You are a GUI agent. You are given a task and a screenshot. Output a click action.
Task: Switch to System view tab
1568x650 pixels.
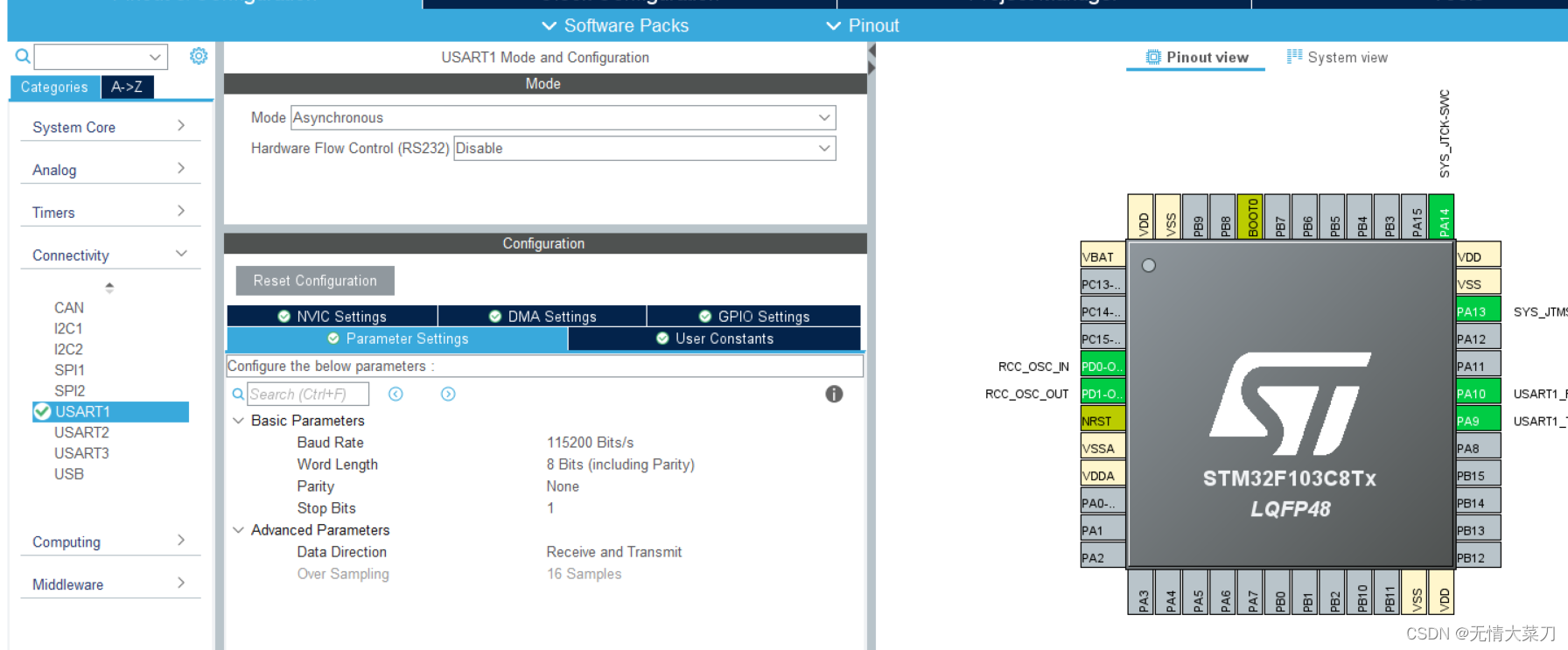1337,58
